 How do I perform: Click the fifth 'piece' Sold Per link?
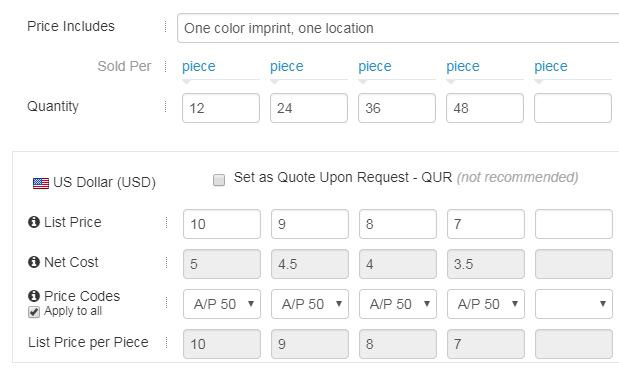click(551, 66)
